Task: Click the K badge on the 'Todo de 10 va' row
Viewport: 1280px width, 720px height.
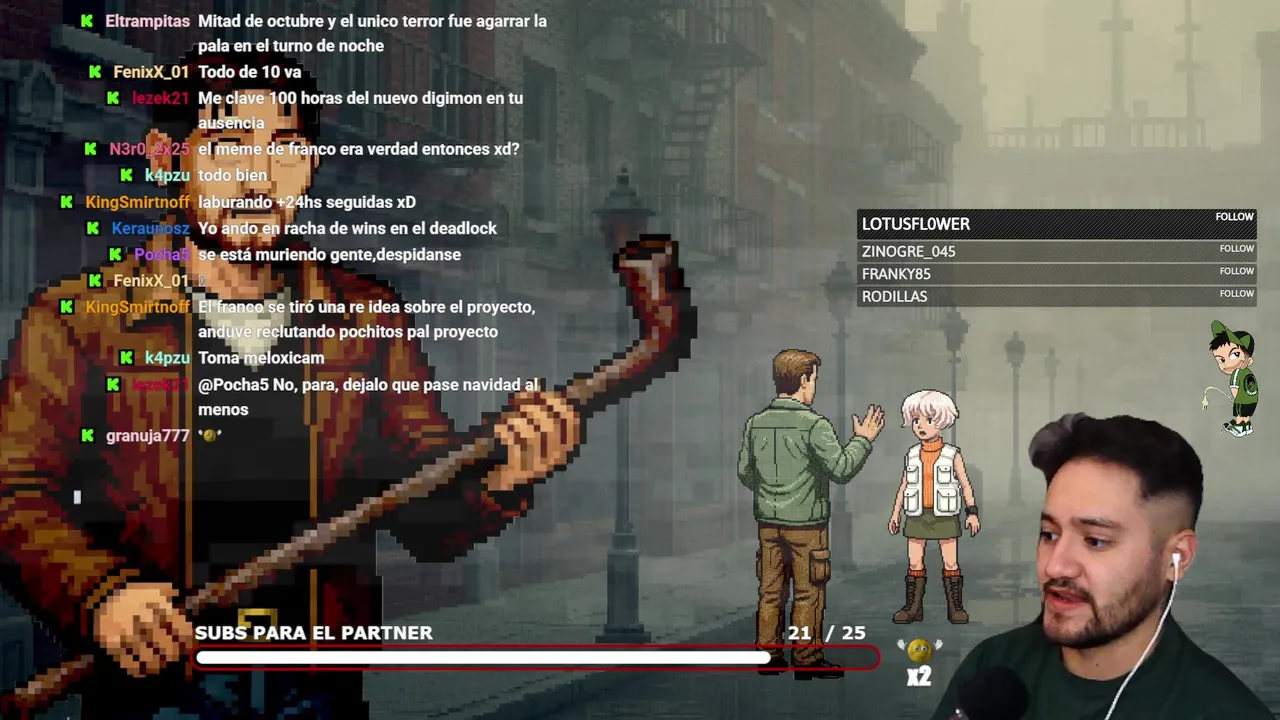Action: pyautogui.click(x=95, y=72)
